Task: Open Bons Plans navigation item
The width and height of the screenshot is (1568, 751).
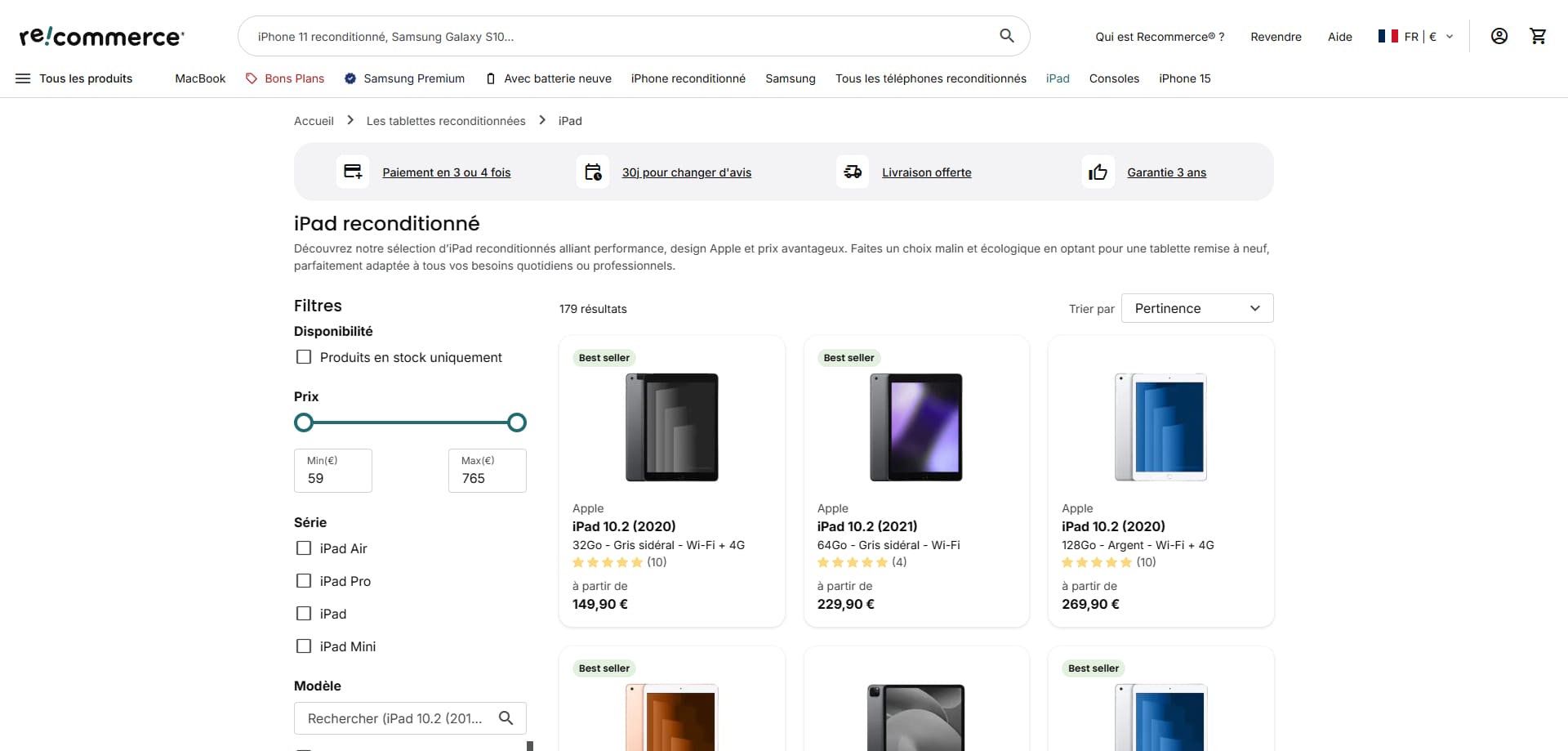Action: (x=285, y=78)
